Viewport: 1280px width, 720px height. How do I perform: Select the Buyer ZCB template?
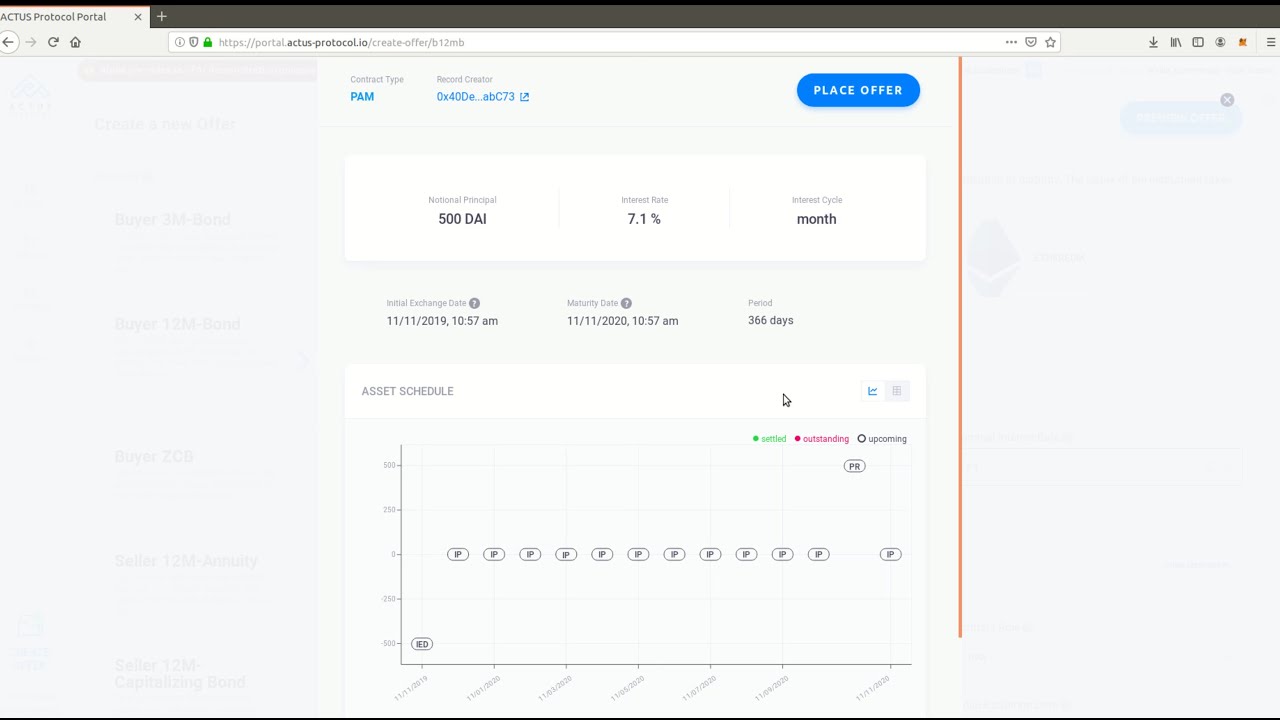click(154, 457)
